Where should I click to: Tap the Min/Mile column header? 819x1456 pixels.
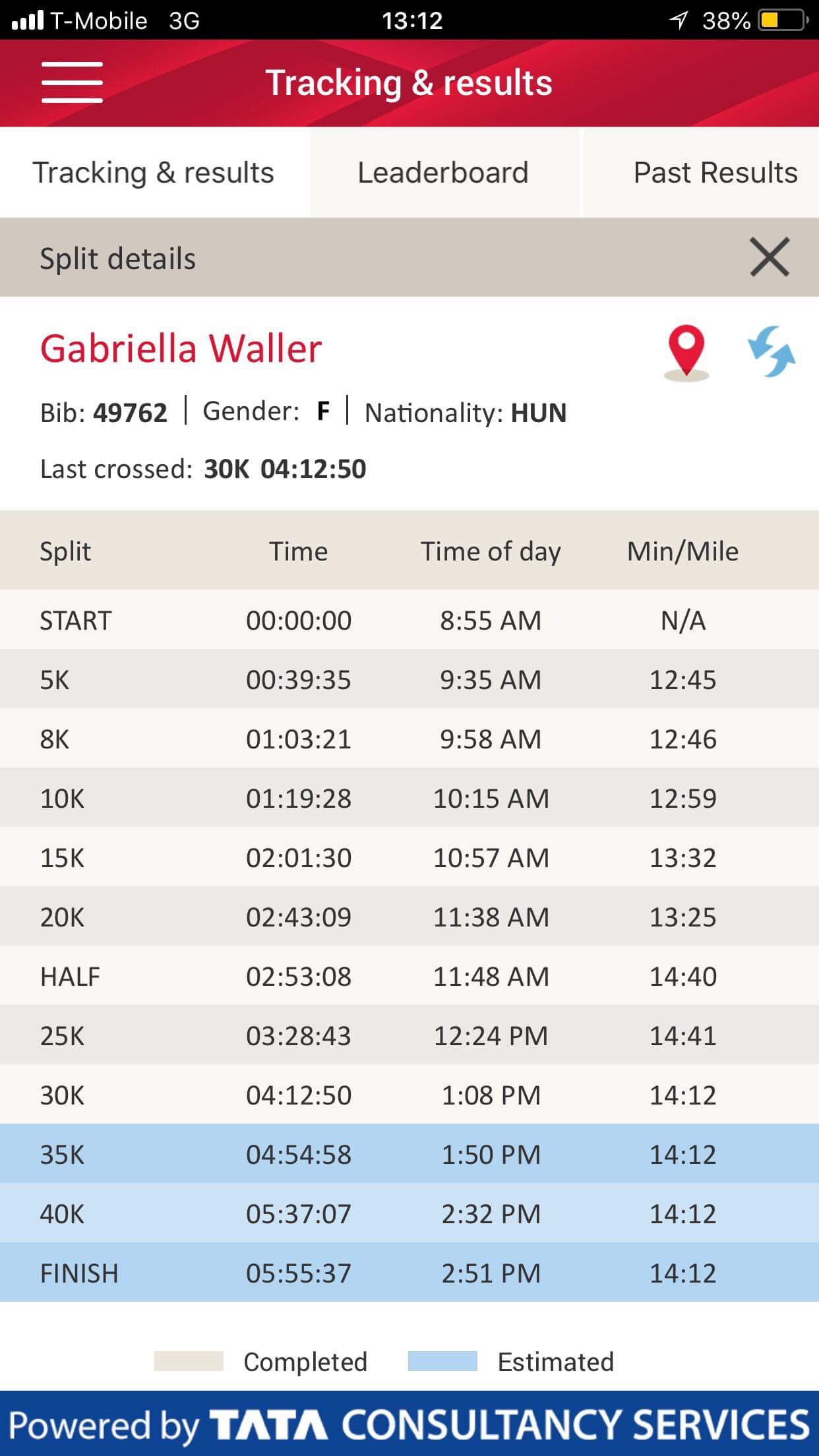[682, 551]
